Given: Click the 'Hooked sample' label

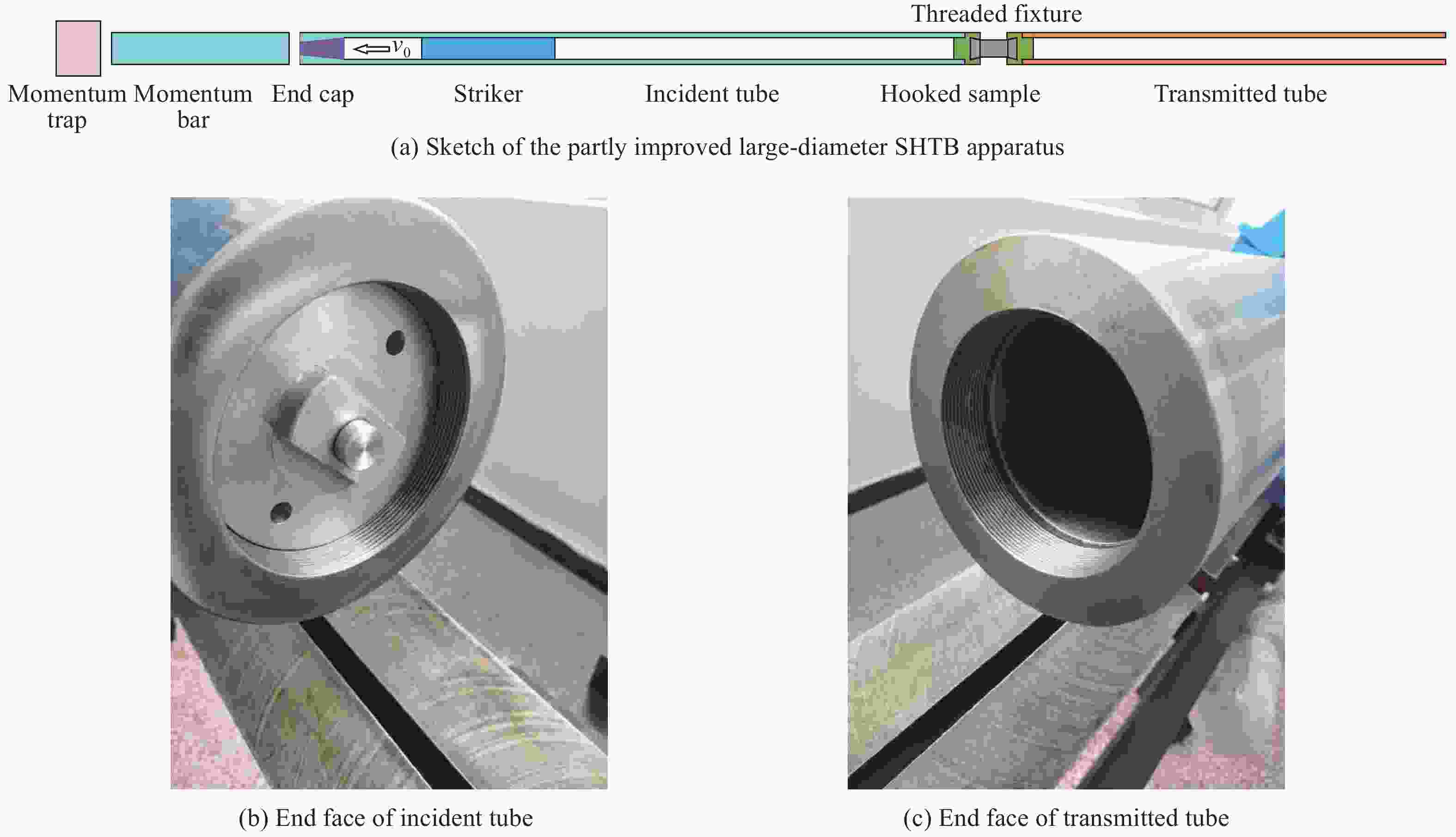Looking at the screenshot, I should click(x=960, y=95).
